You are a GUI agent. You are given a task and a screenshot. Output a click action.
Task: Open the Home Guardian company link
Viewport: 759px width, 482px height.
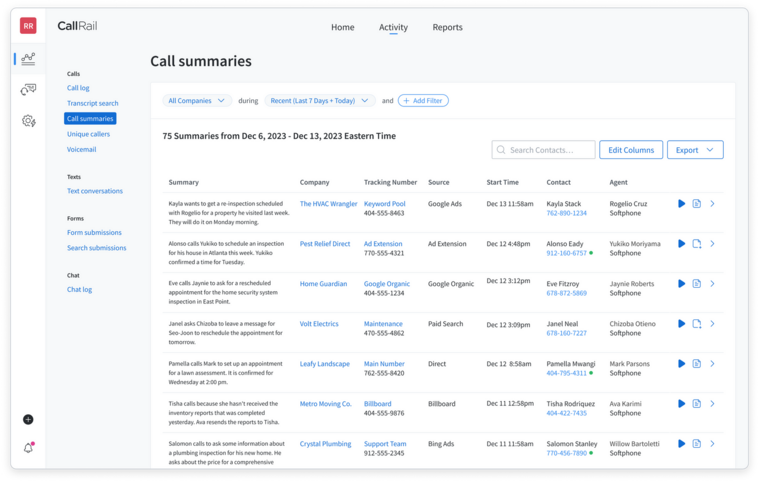click(323, 284)
